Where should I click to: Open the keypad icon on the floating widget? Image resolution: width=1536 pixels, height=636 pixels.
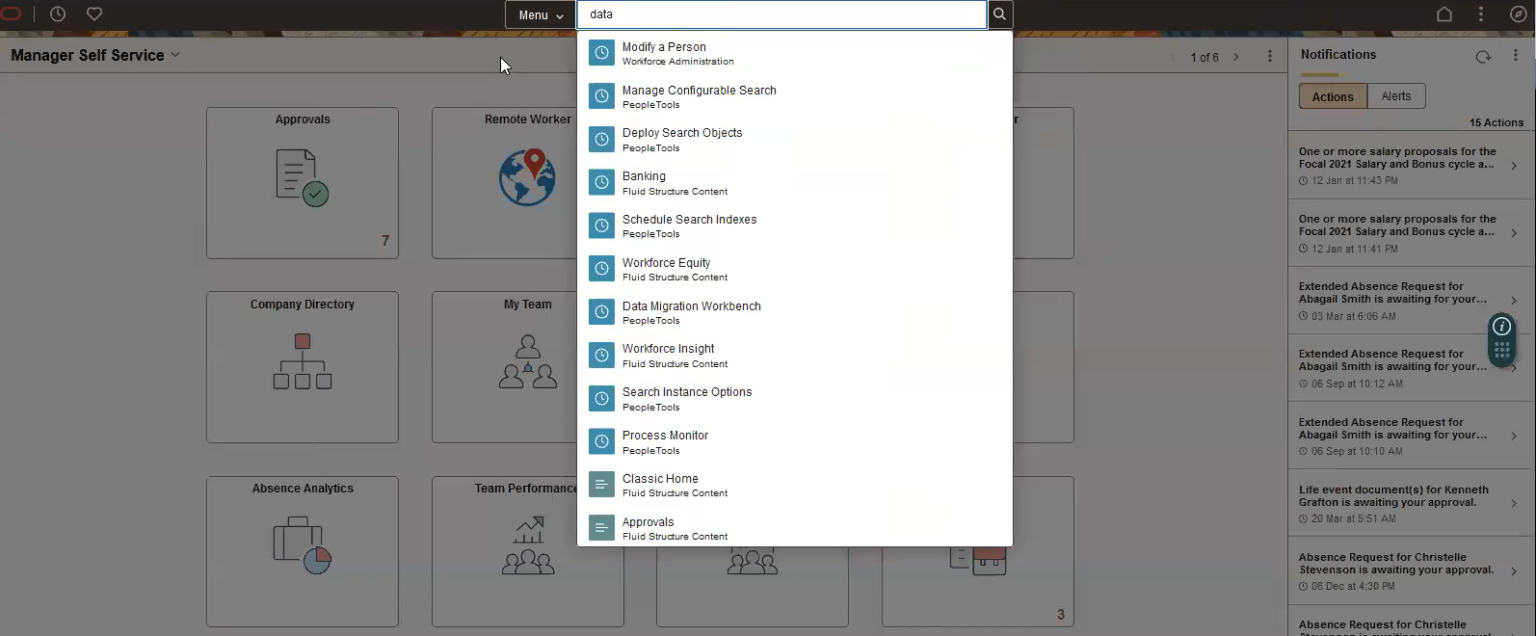pyautogui.click(x=1501, y=349)
